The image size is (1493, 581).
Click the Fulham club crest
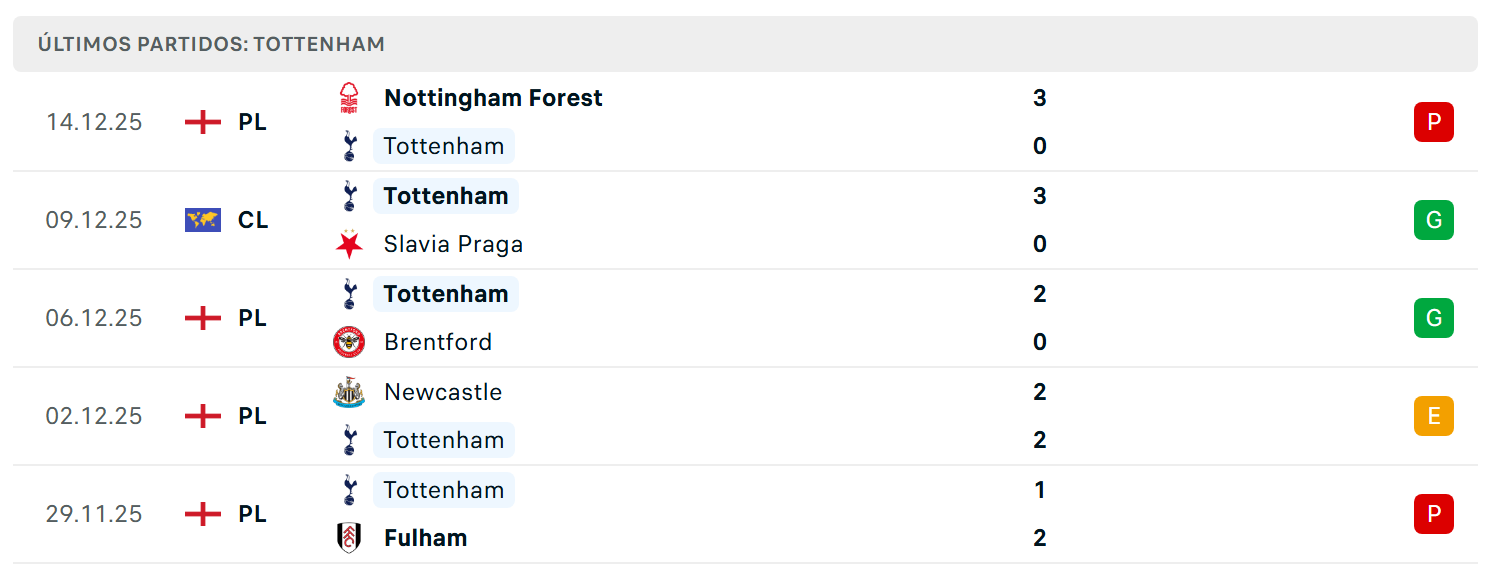[349, 538]
